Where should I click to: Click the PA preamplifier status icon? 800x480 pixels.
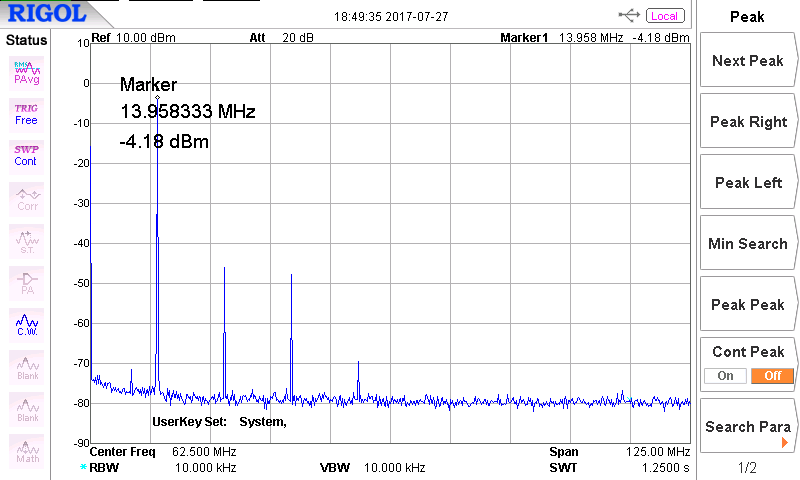[27, 283]
